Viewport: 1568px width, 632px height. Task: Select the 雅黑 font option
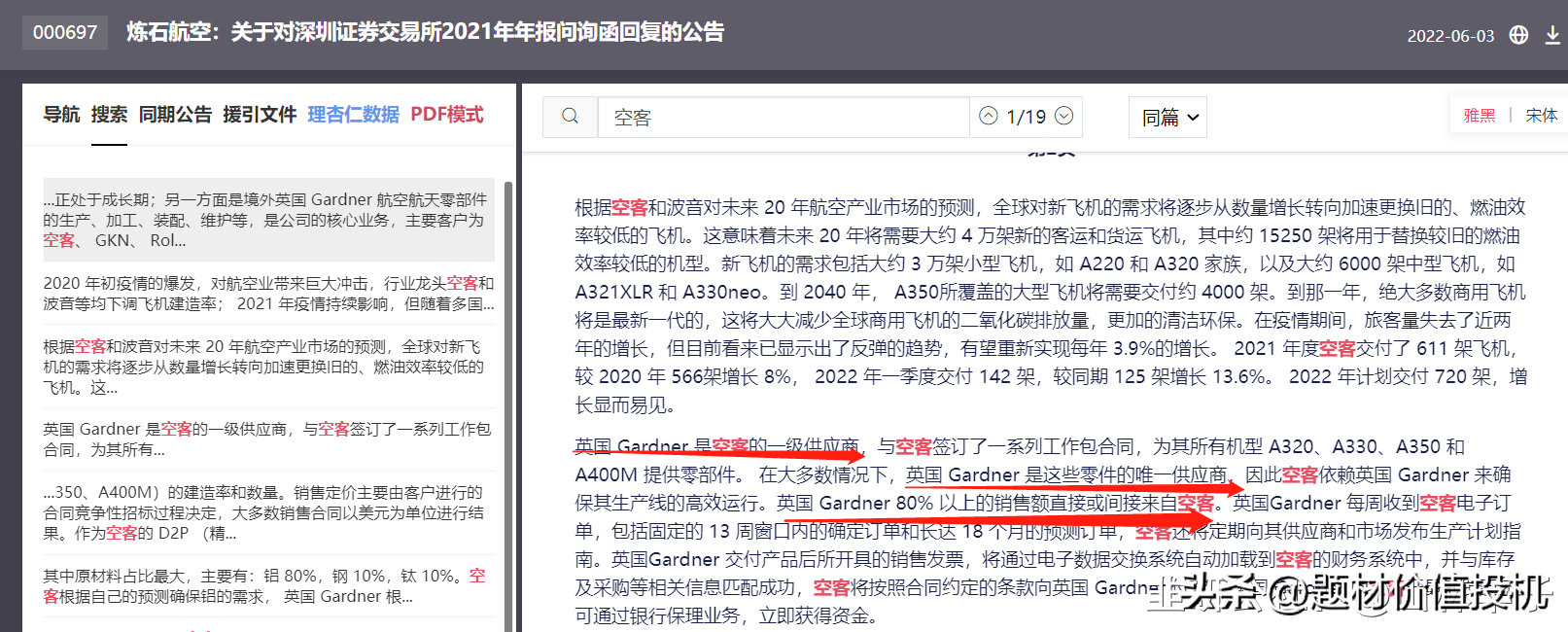pos(1480,116)
